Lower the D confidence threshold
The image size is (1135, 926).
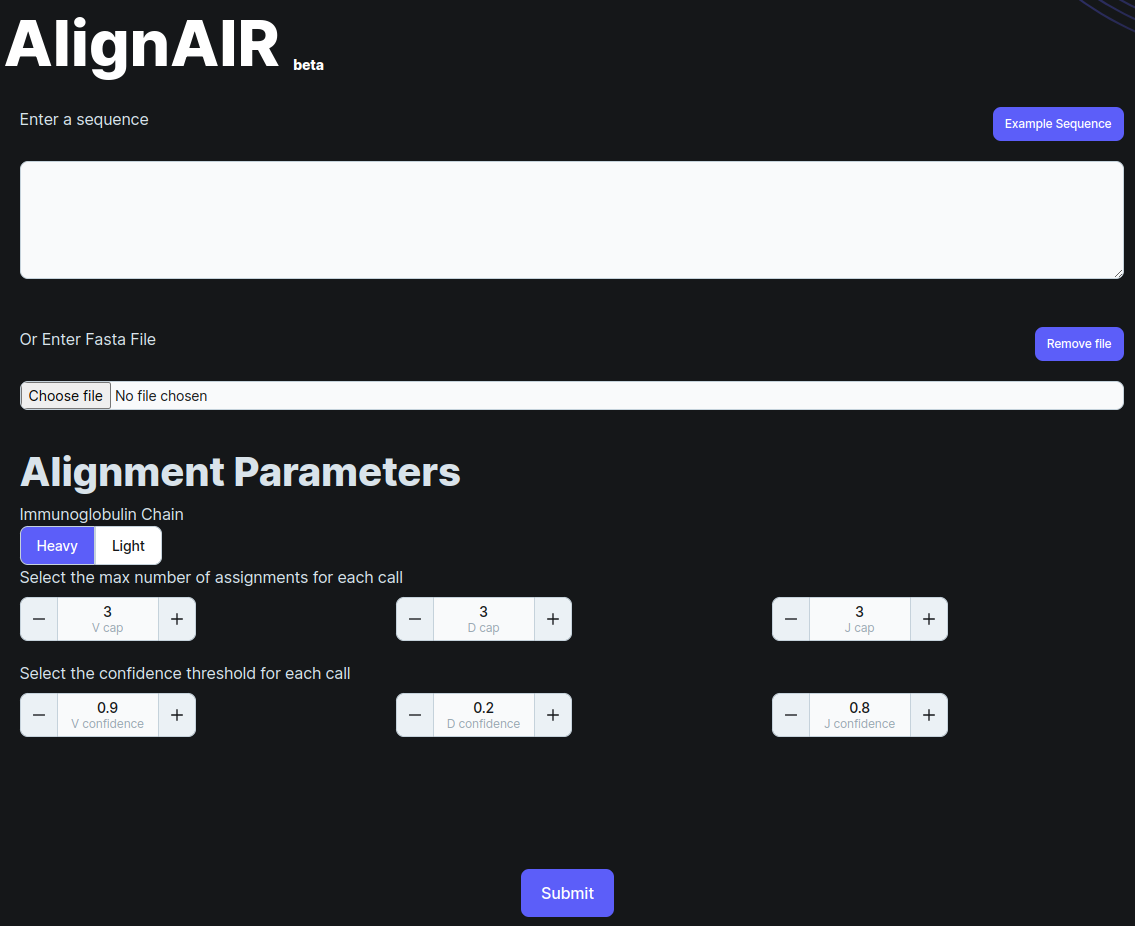point(415,715)
